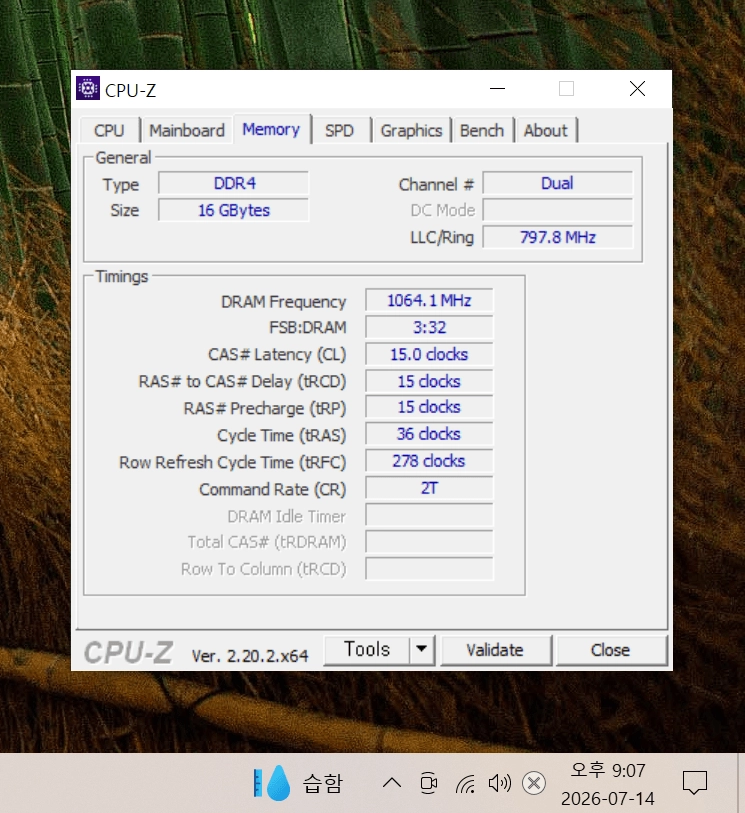
Task: Click the 습함 weather text in taskbar
Action: [x=323, y=783]
